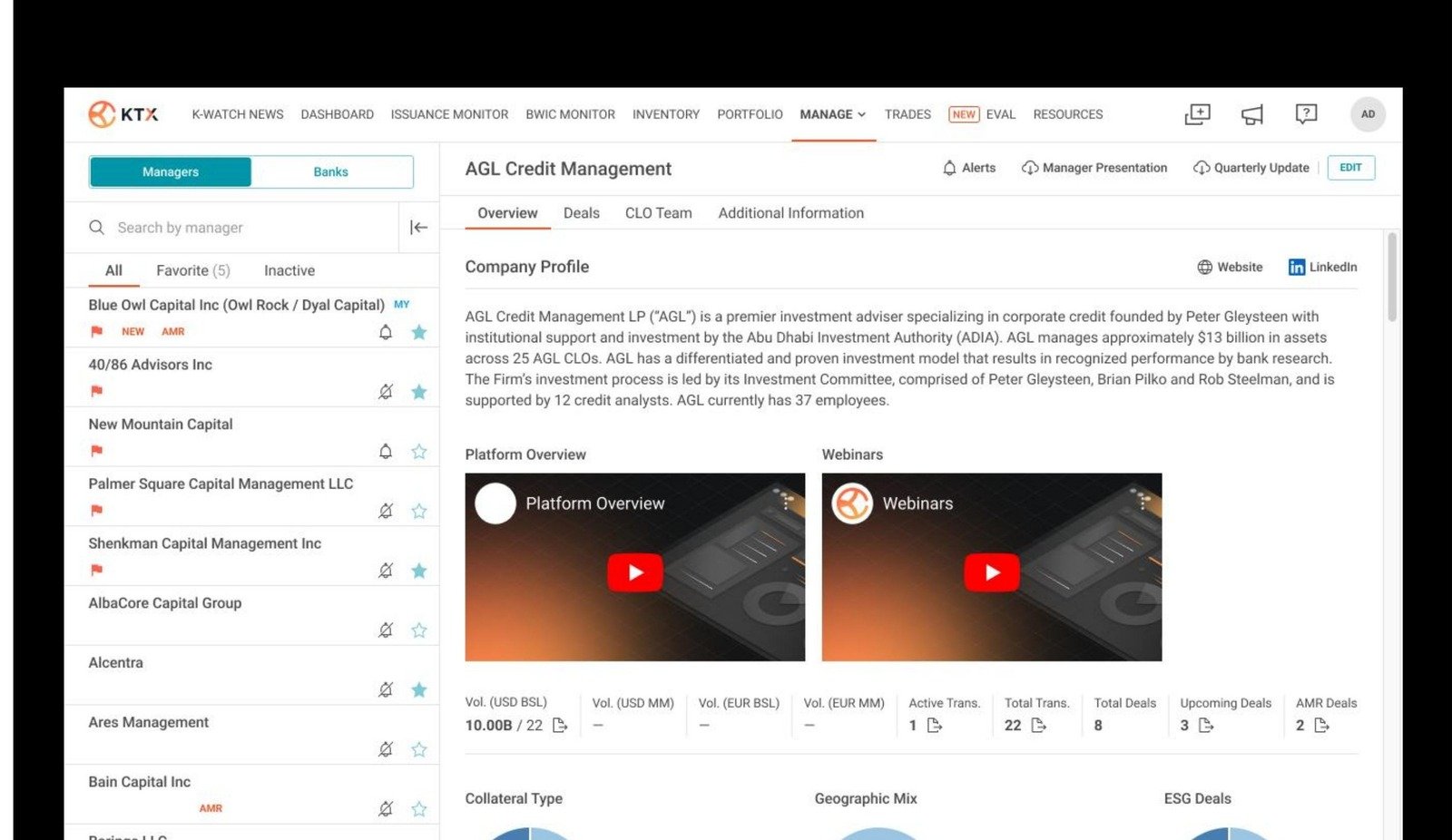Favorite Bain Capital Inc star
The width and height of the screenshot is (1452, 840).
418,808
